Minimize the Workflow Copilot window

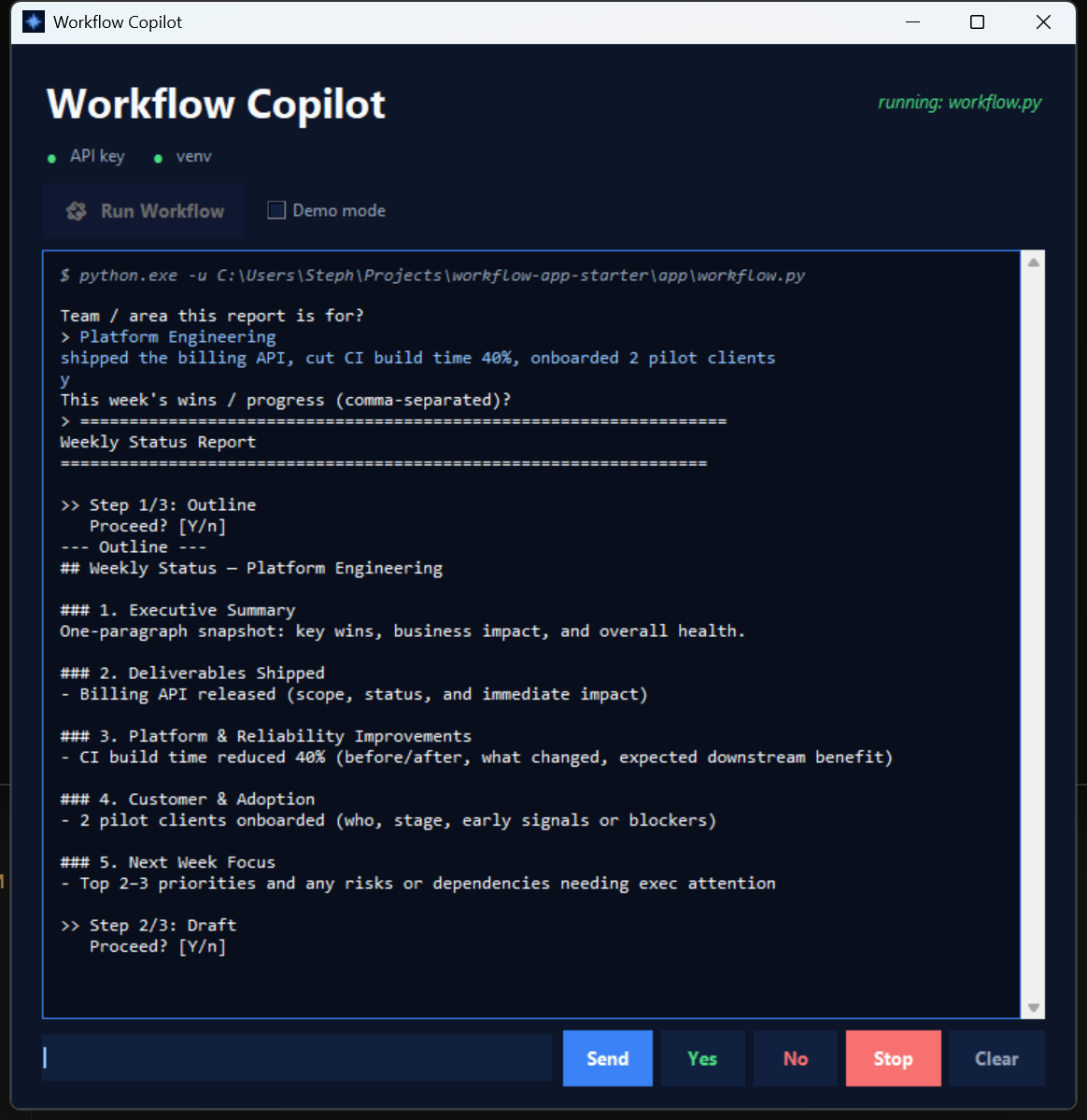912,21
